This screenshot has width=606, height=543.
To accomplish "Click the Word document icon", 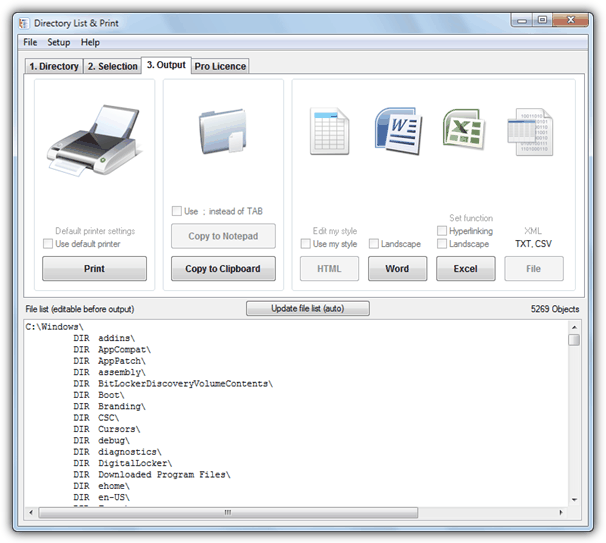I will pos(396,132).
